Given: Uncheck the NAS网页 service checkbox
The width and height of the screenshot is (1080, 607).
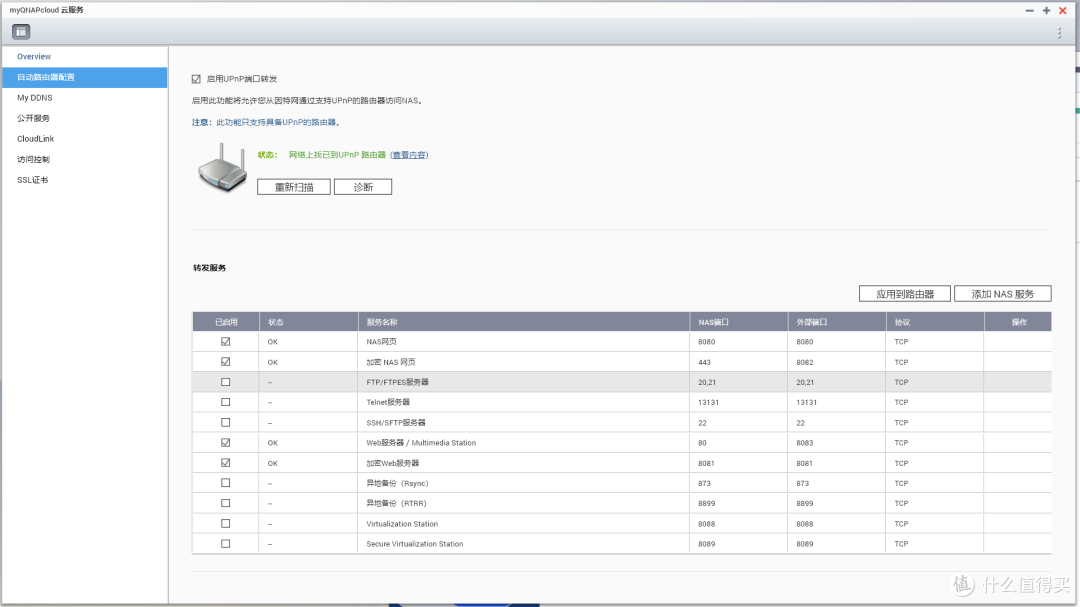Looking at the screenshot, I should [x=225, y=342].
